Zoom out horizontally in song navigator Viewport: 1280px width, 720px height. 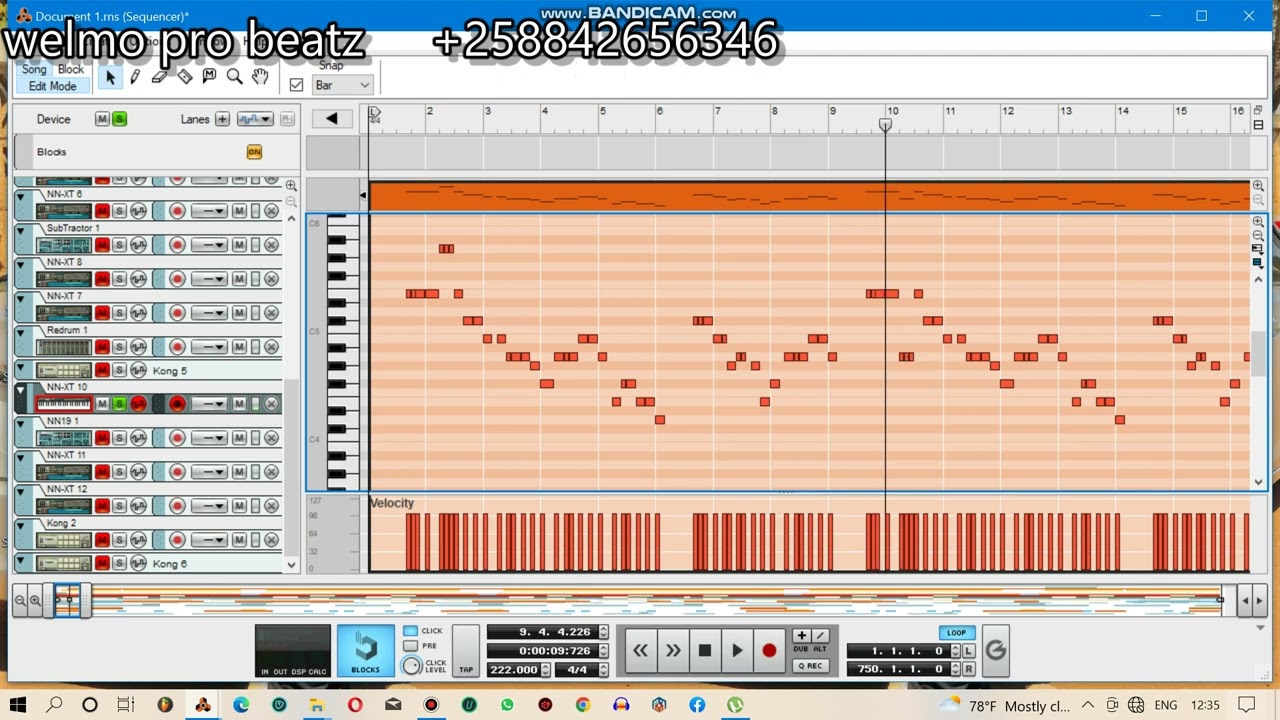click(20, 601)
